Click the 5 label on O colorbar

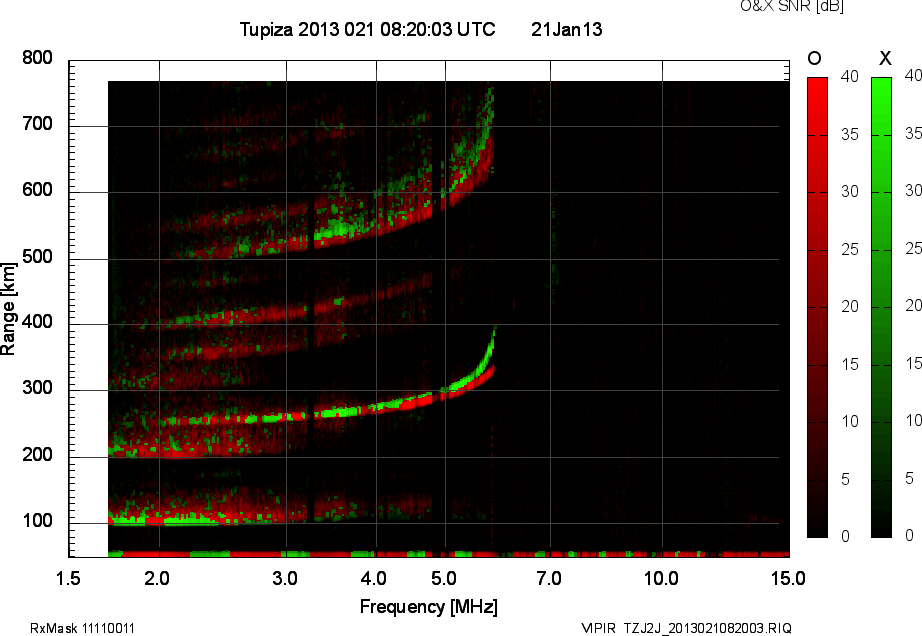[846, 480]
